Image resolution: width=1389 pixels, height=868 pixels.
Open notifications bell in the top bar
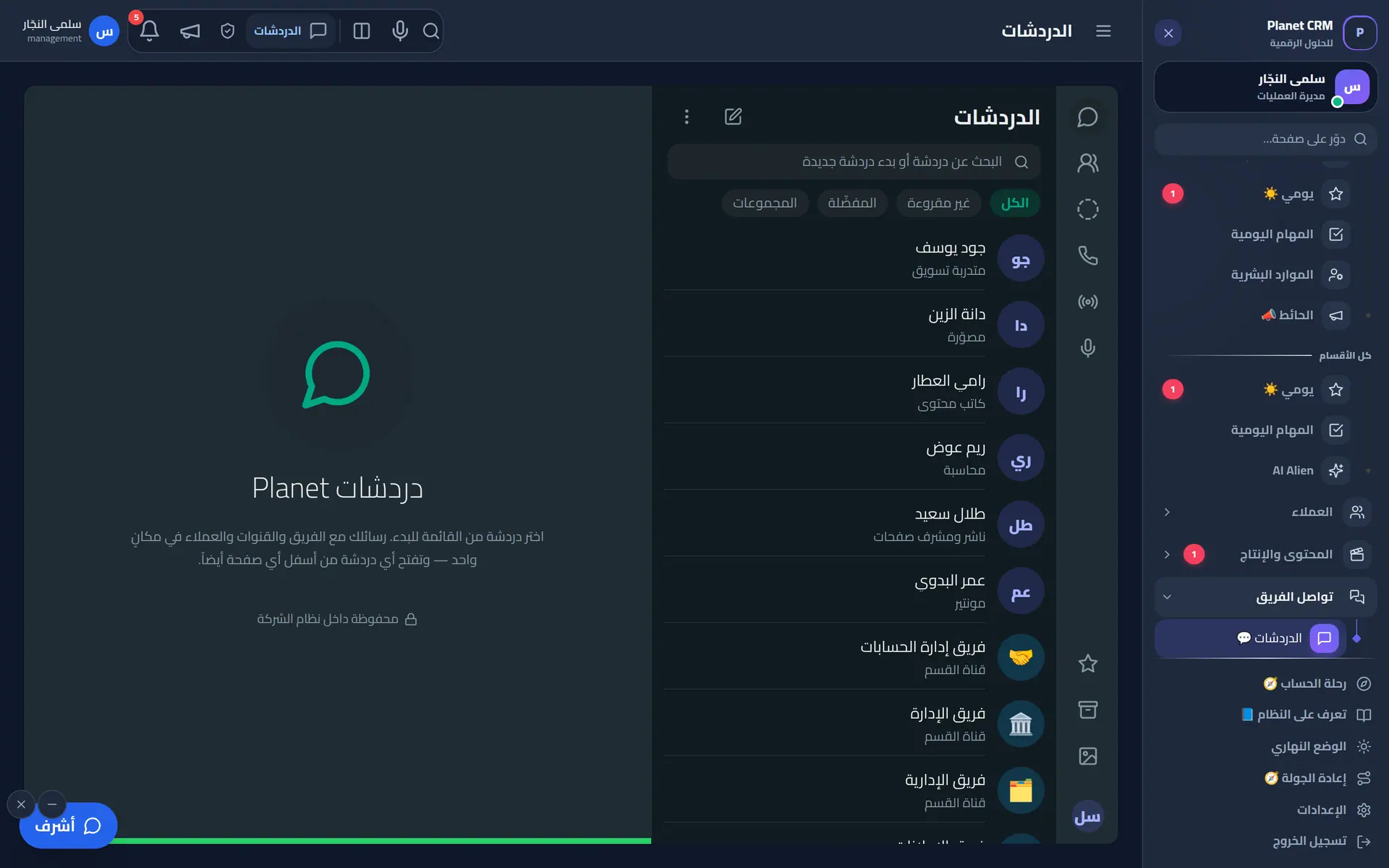(x=149, y=30)
